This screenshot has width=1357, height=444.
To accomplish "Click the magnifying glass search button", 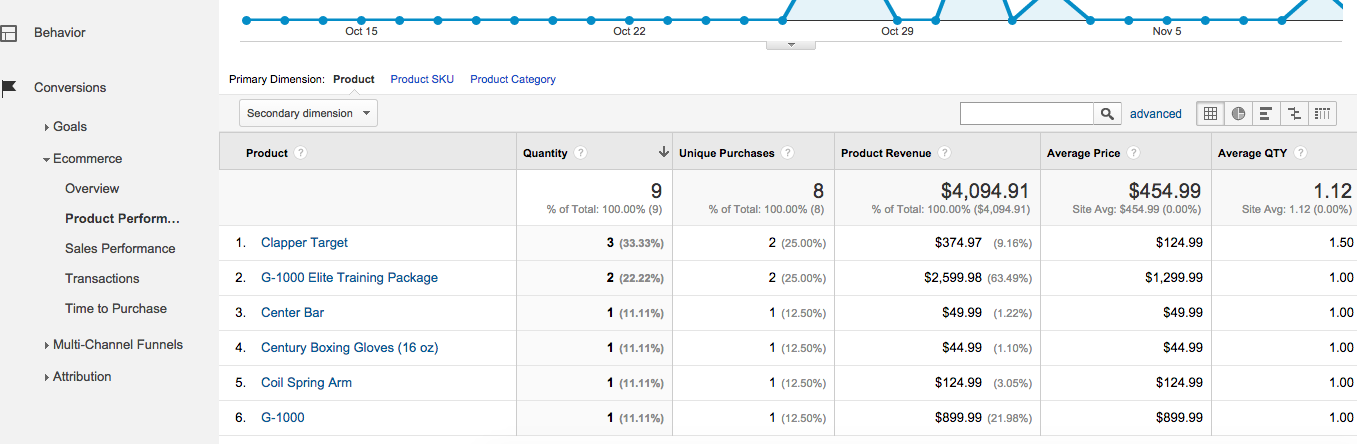I will [x=1107, y=114].
